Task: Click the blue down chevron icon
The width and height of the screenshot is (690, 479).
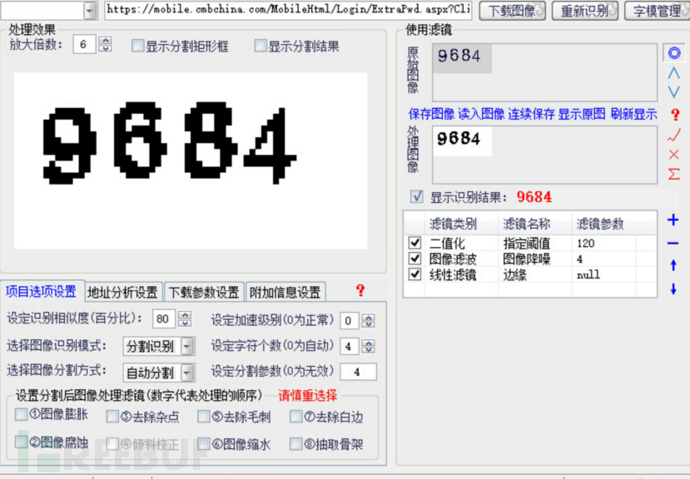Action: click(x=674, y=92)
